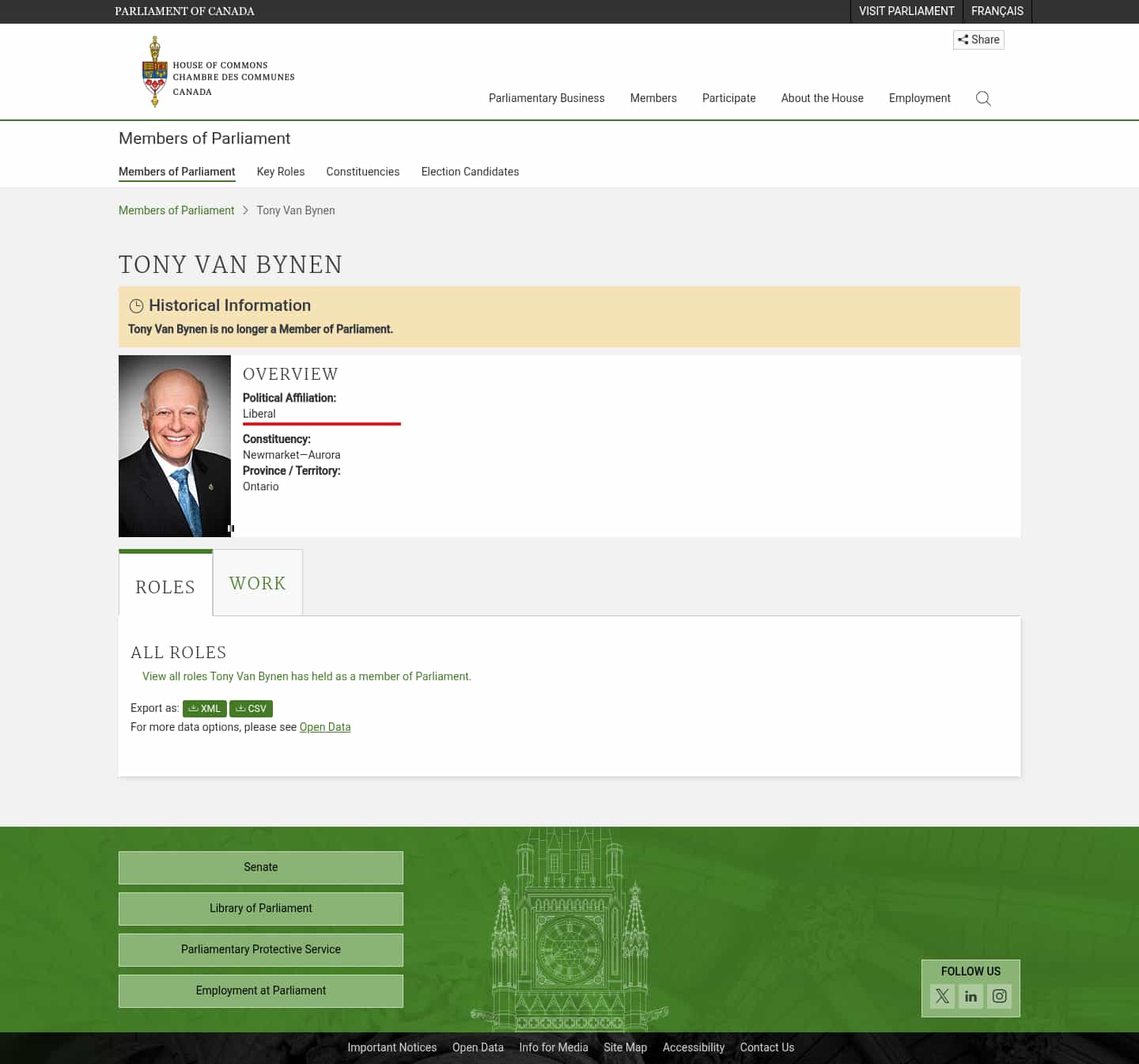
Task: Click the Historical Information clock icon
Action: (x=136, y=306)
